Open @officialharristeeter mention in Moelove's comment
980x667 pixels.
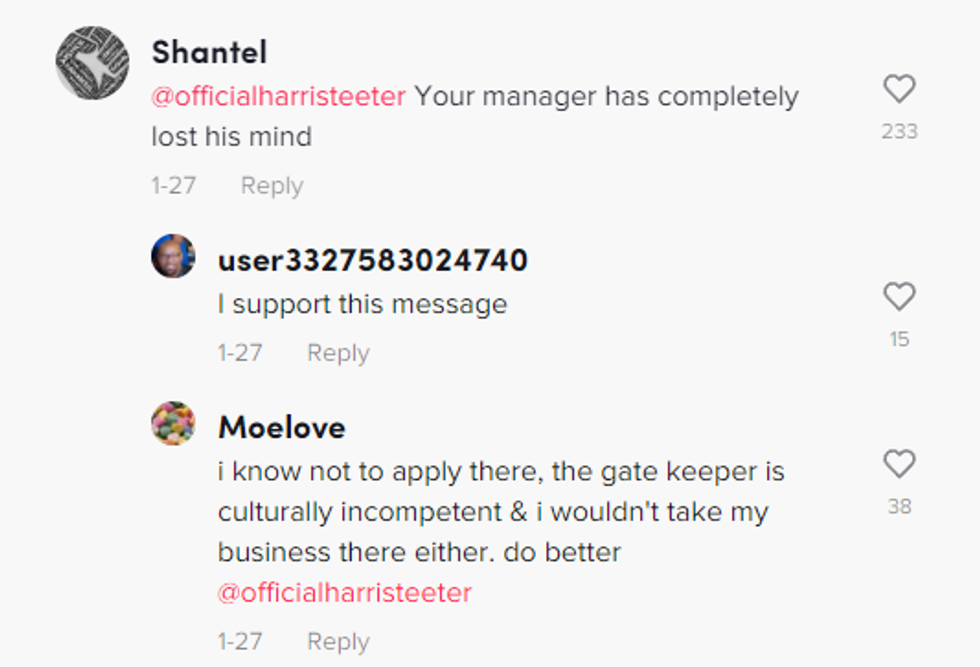(344, 593)
